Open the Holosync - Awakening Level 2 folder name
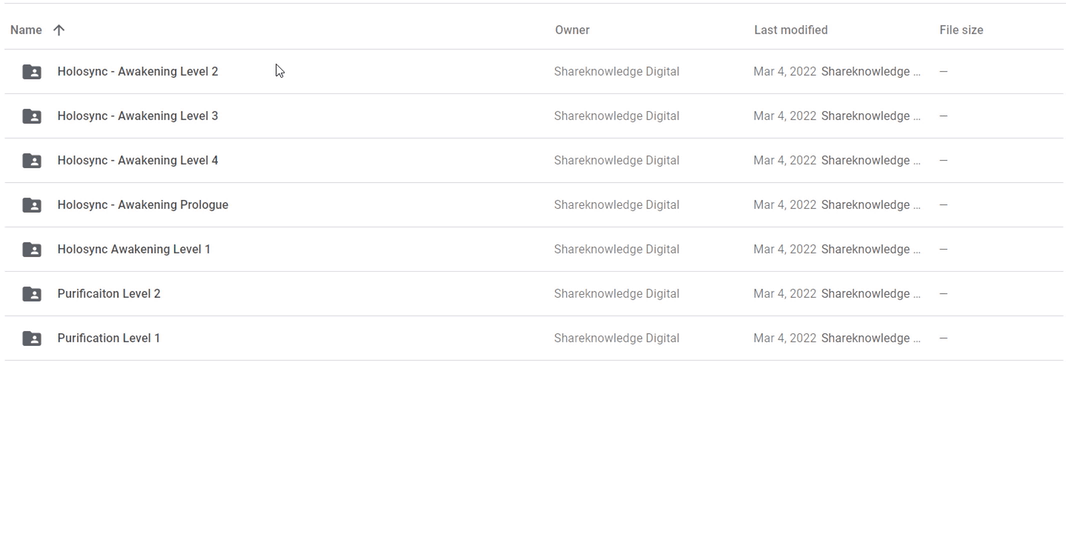The width and height of the screenshot is (1066, 554). 138,71
